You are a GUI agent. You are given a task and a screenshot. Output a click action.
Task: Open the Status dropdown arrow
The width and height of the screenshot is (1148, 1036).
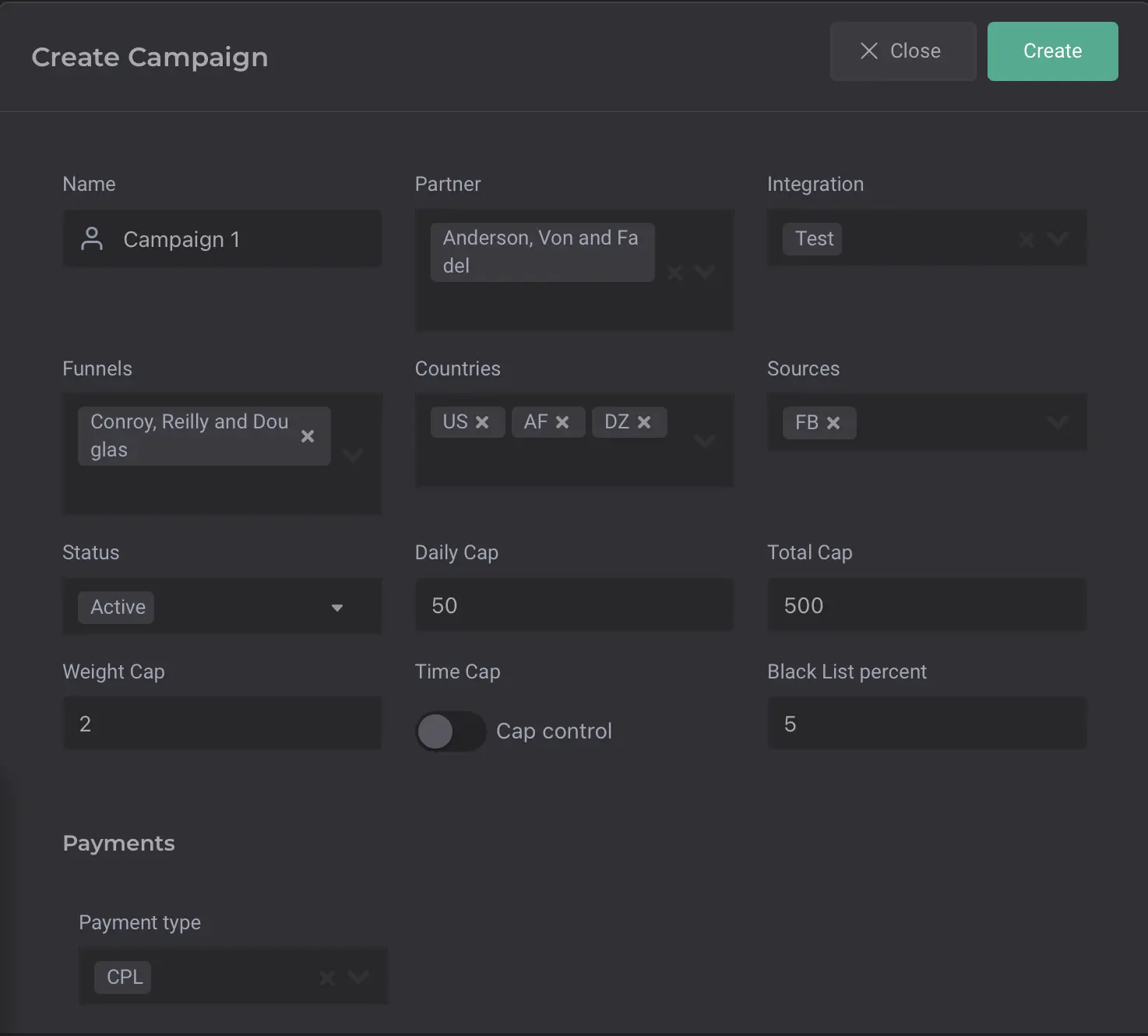click(337, 608)
